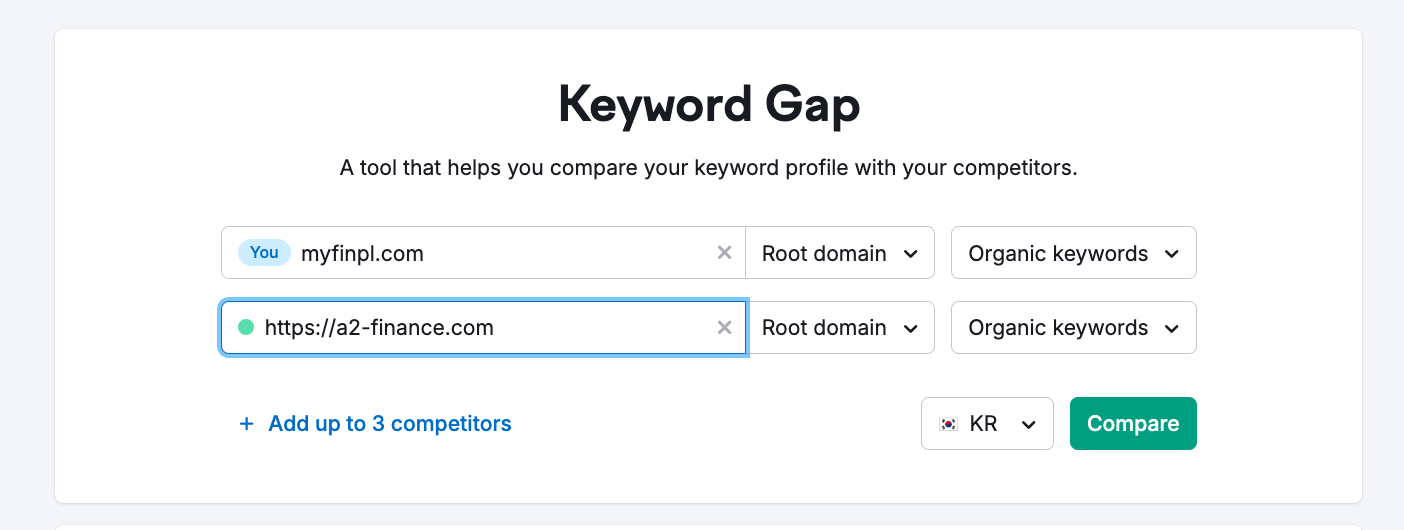Click the tool description text under the heading
The image size is (1404, 530).
(709, 168)
